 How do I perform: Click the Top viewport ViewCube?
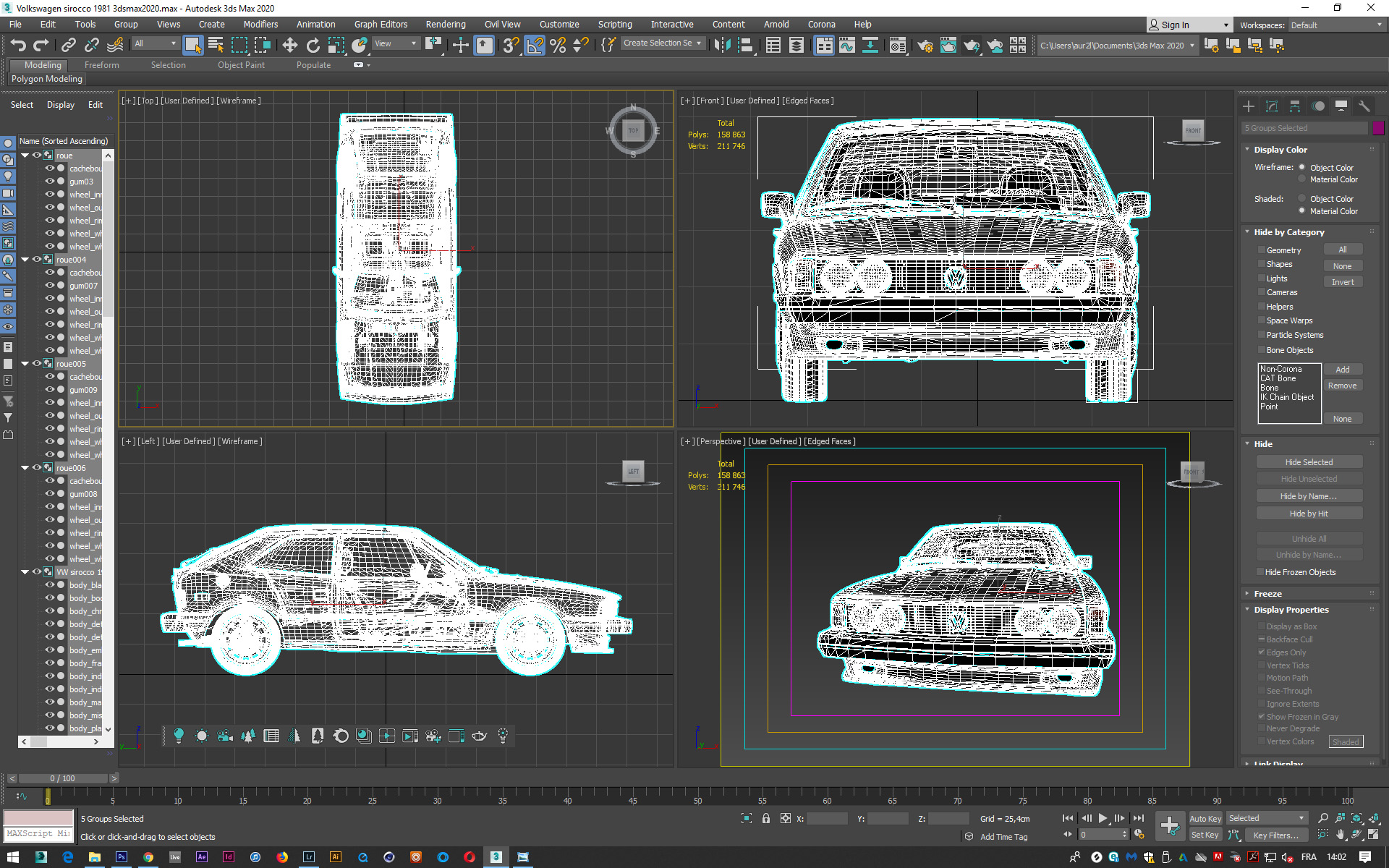[633, 131]
